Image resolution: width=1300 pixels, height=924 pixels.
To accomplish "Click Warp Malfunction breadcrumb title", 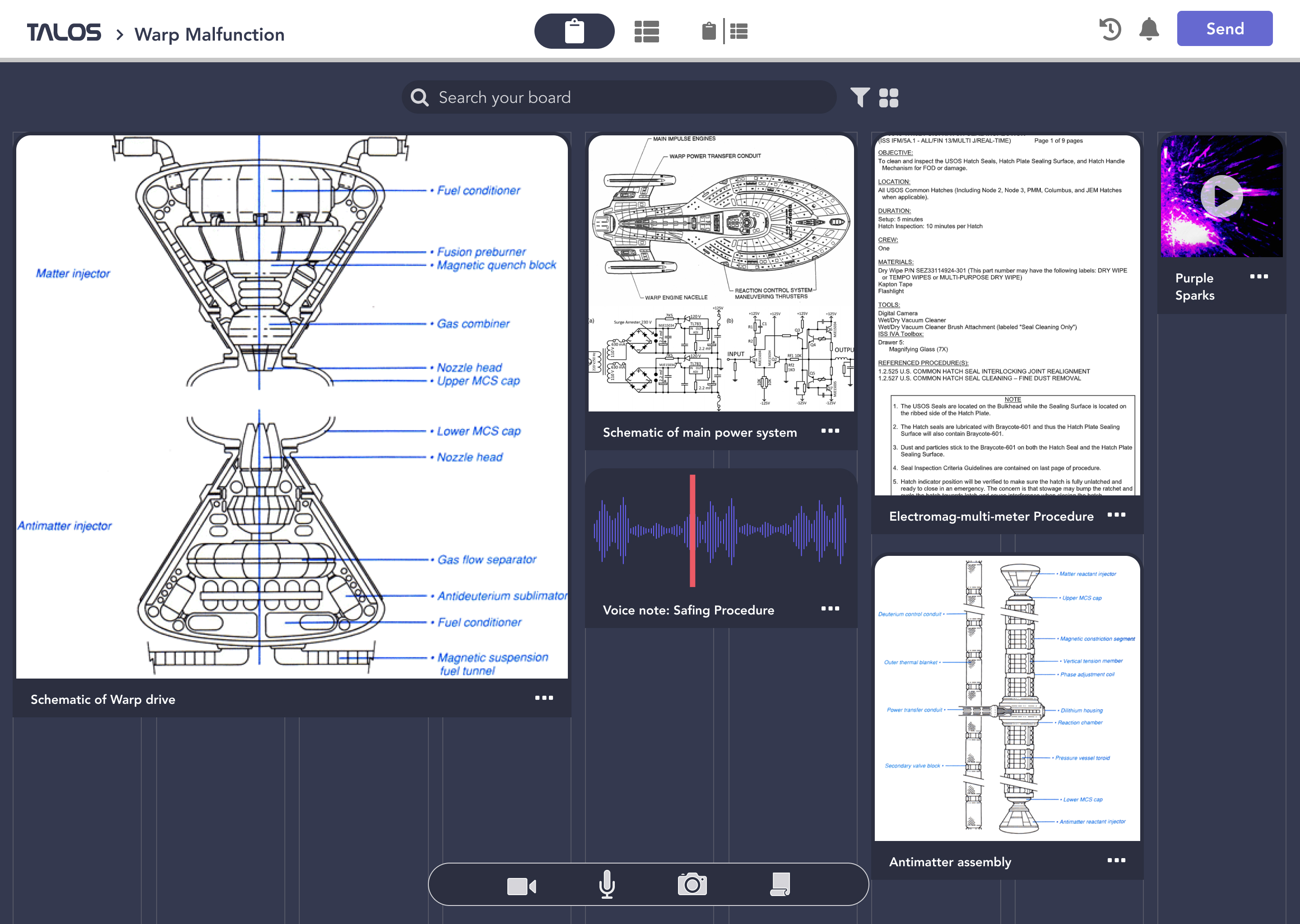I will pos(209,34).
